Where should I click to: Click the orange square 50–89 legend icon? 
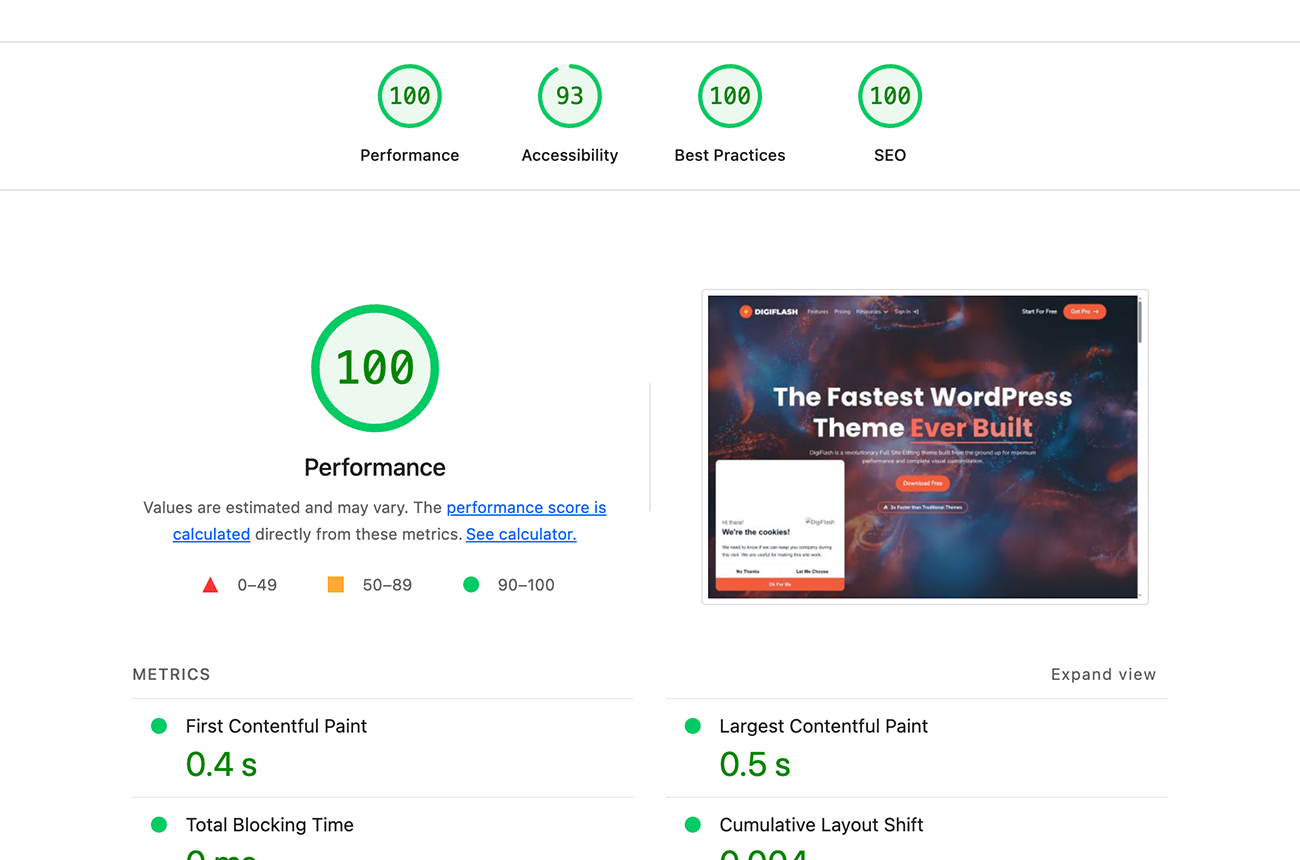tap(336, 585)
